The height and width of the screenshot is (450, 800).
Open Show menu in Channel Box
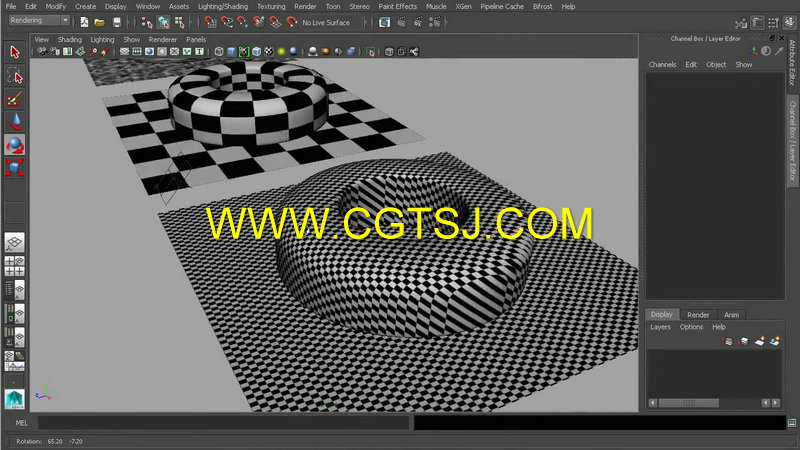(743, 64)
